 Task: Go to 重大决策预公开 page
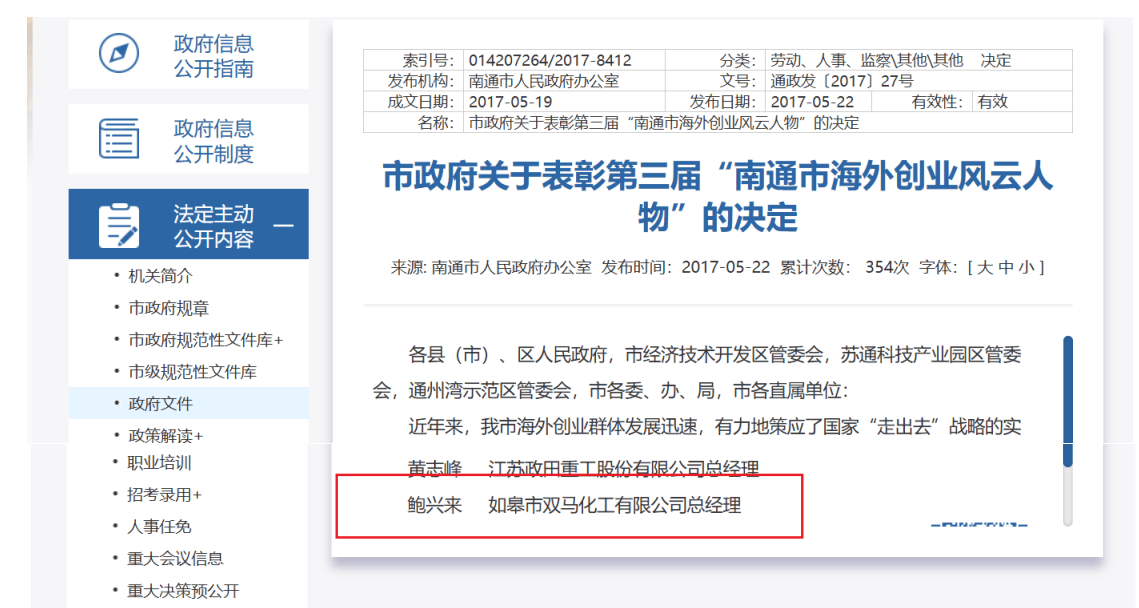(183, 591)
